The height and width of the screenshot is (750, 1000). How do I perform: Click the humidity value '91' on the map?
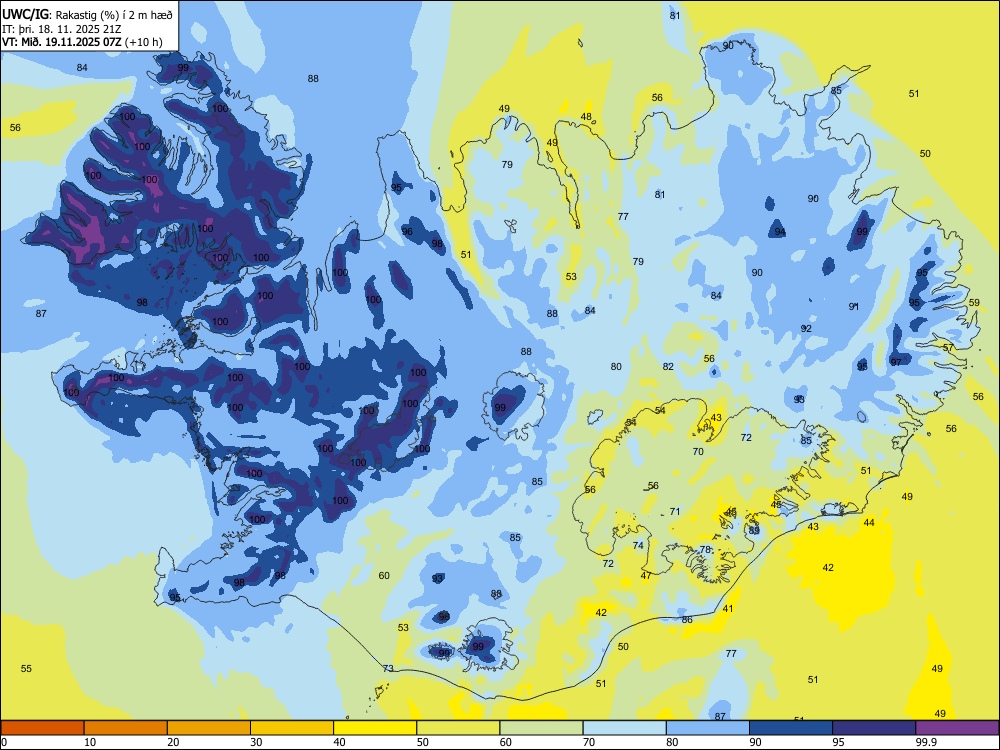854,307
